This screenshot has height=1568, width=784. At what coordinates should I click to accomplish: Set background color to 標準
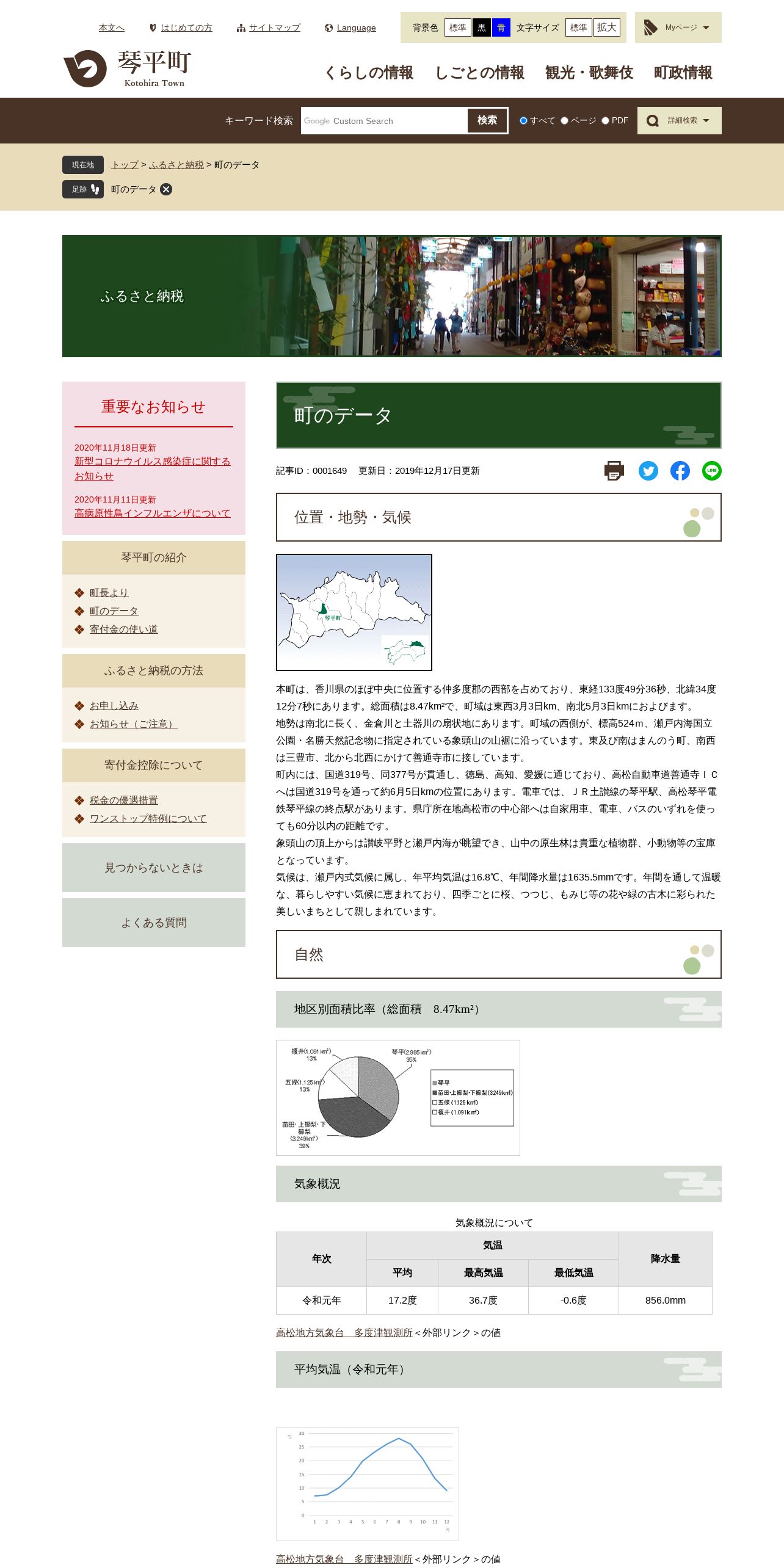(x=458, y=27)
